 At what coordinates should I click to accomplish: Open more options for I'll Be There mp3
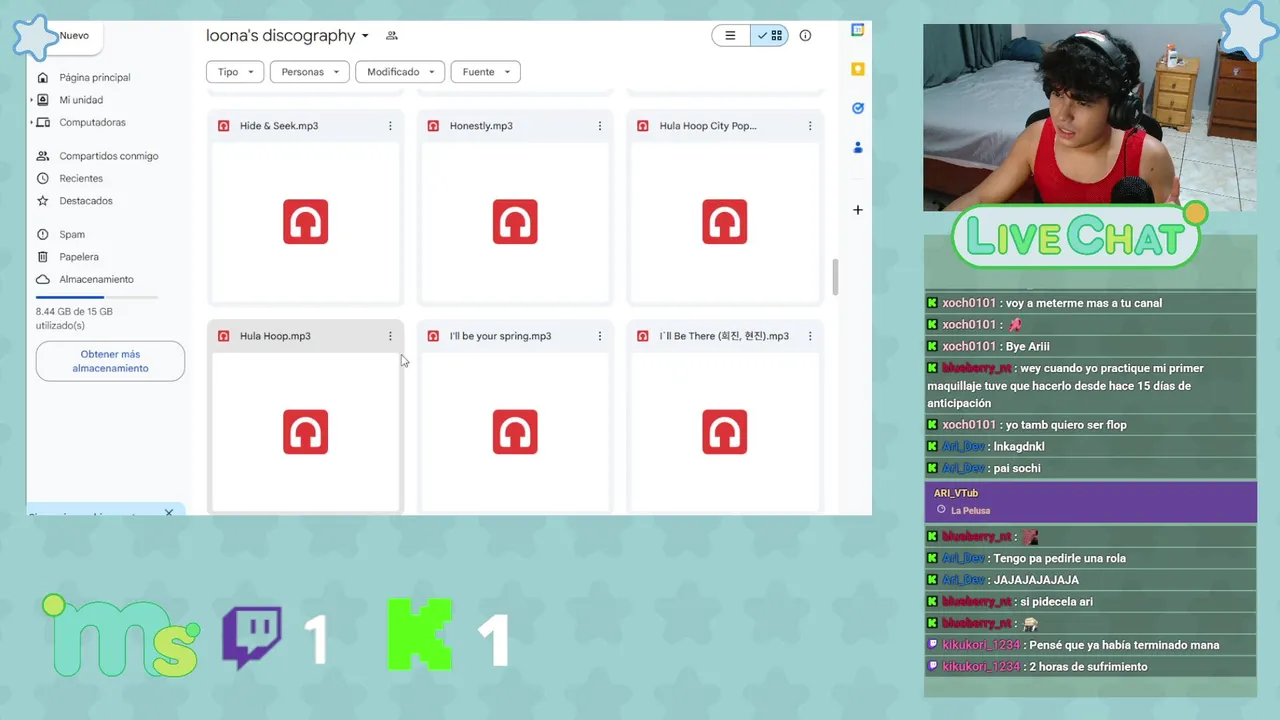pyautogui.click(x=810, y=336)
